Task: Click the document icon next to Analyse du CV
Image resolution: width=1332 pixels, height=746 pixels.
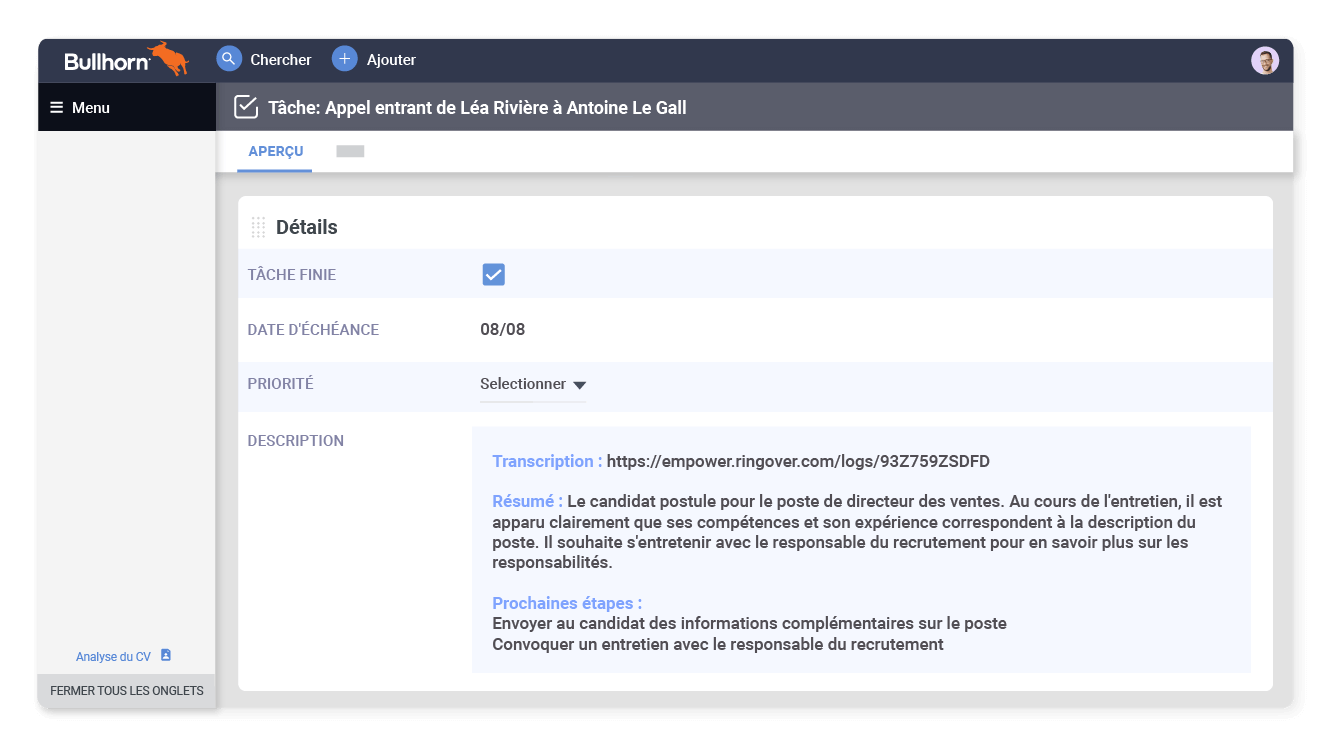Action: pos(166,655)
